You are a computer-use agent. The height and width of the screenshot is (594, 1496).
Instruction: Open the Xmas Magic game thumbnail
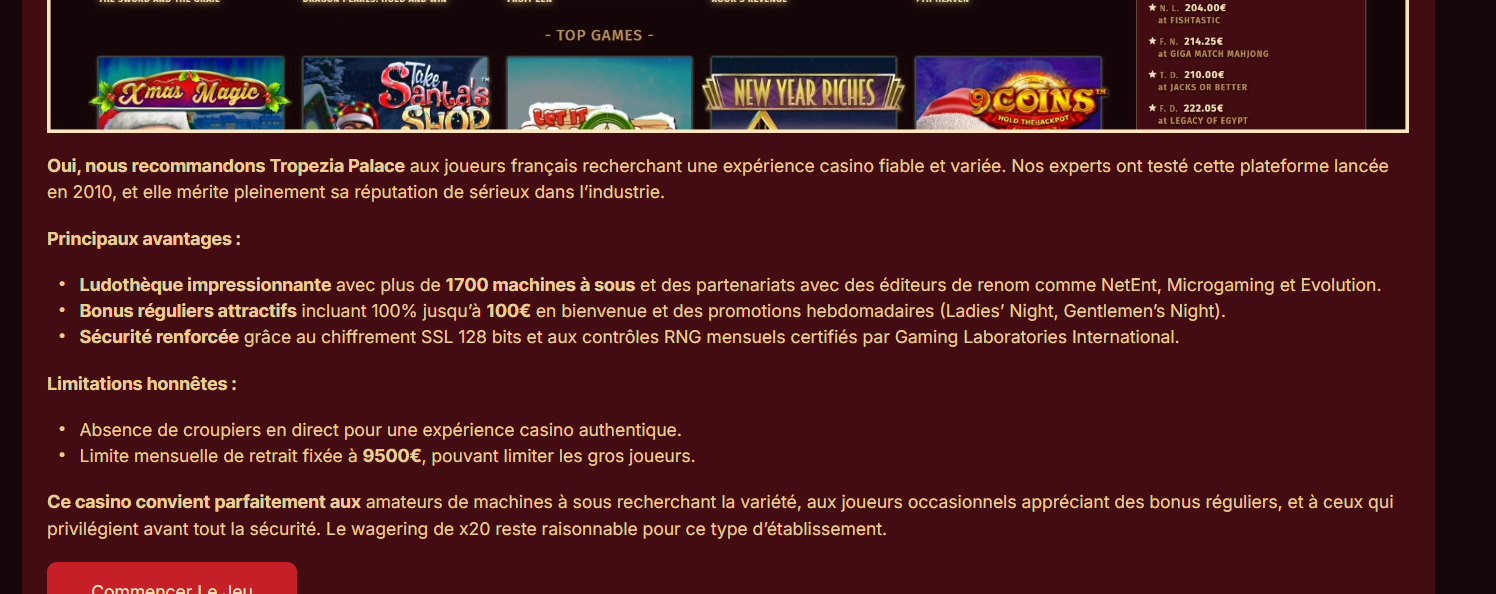191,93
